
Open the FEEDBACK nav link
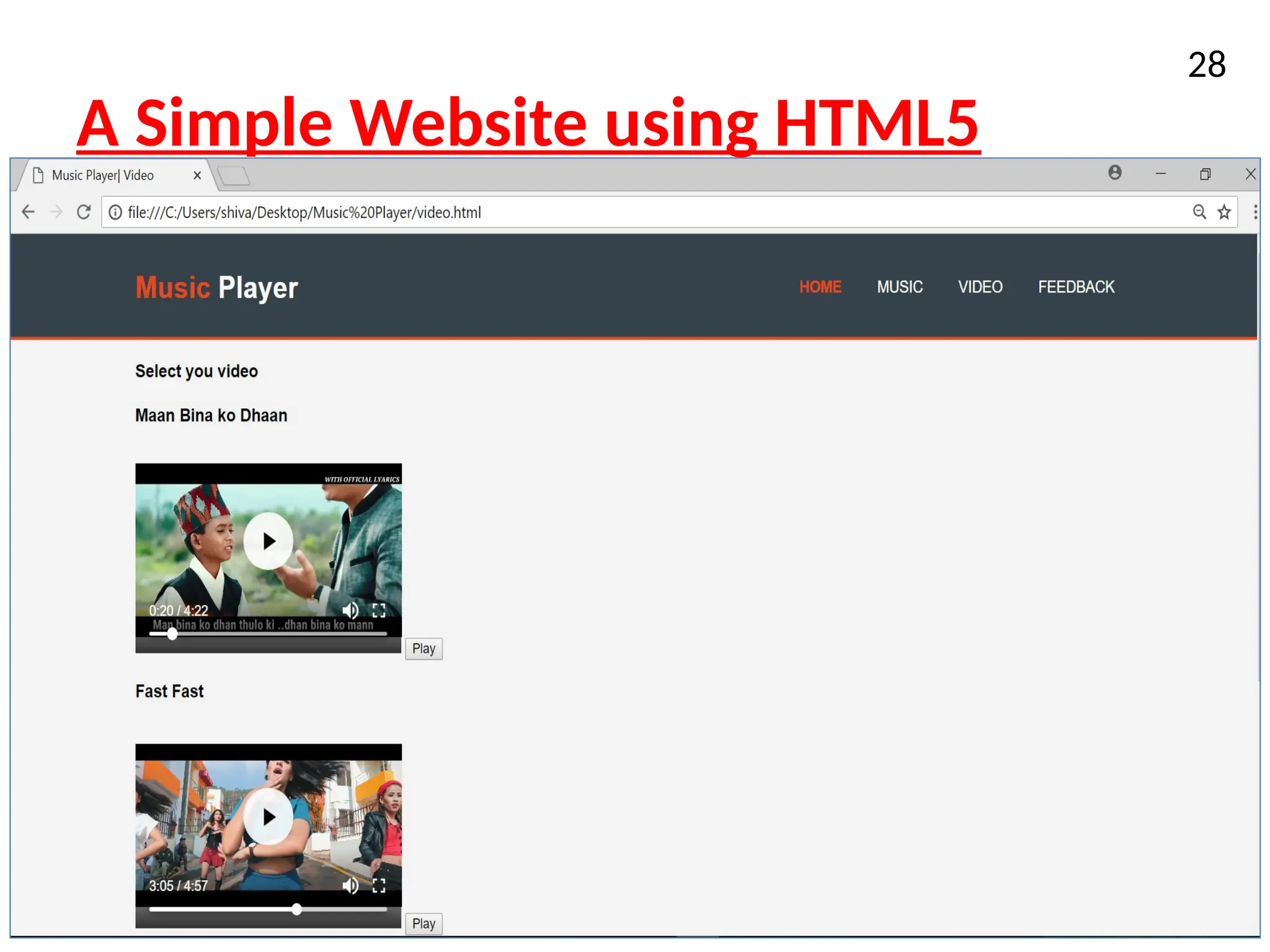tap(1077, 287)
